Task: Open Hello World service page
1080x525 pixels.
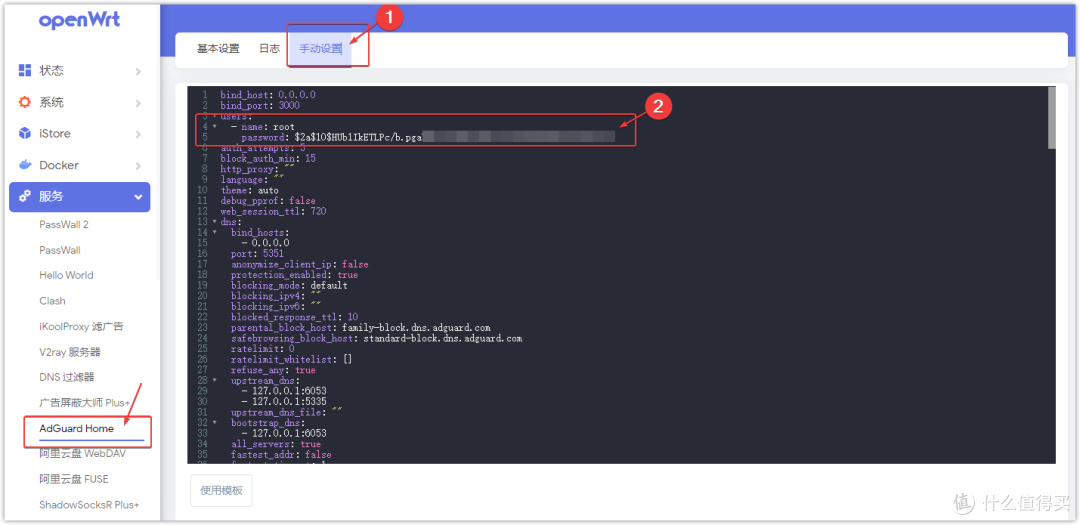Action: click(66, 275)
